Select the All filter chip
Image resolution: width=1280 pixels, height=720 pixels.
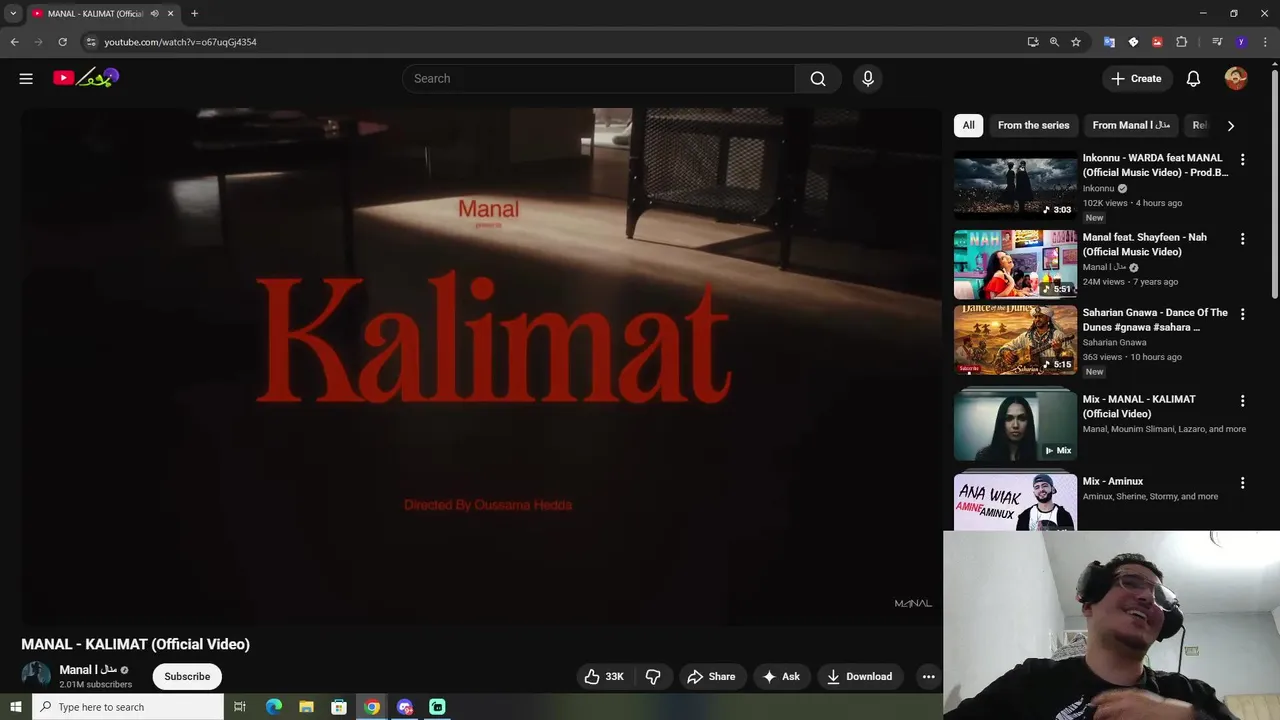[x=968, y=125]
